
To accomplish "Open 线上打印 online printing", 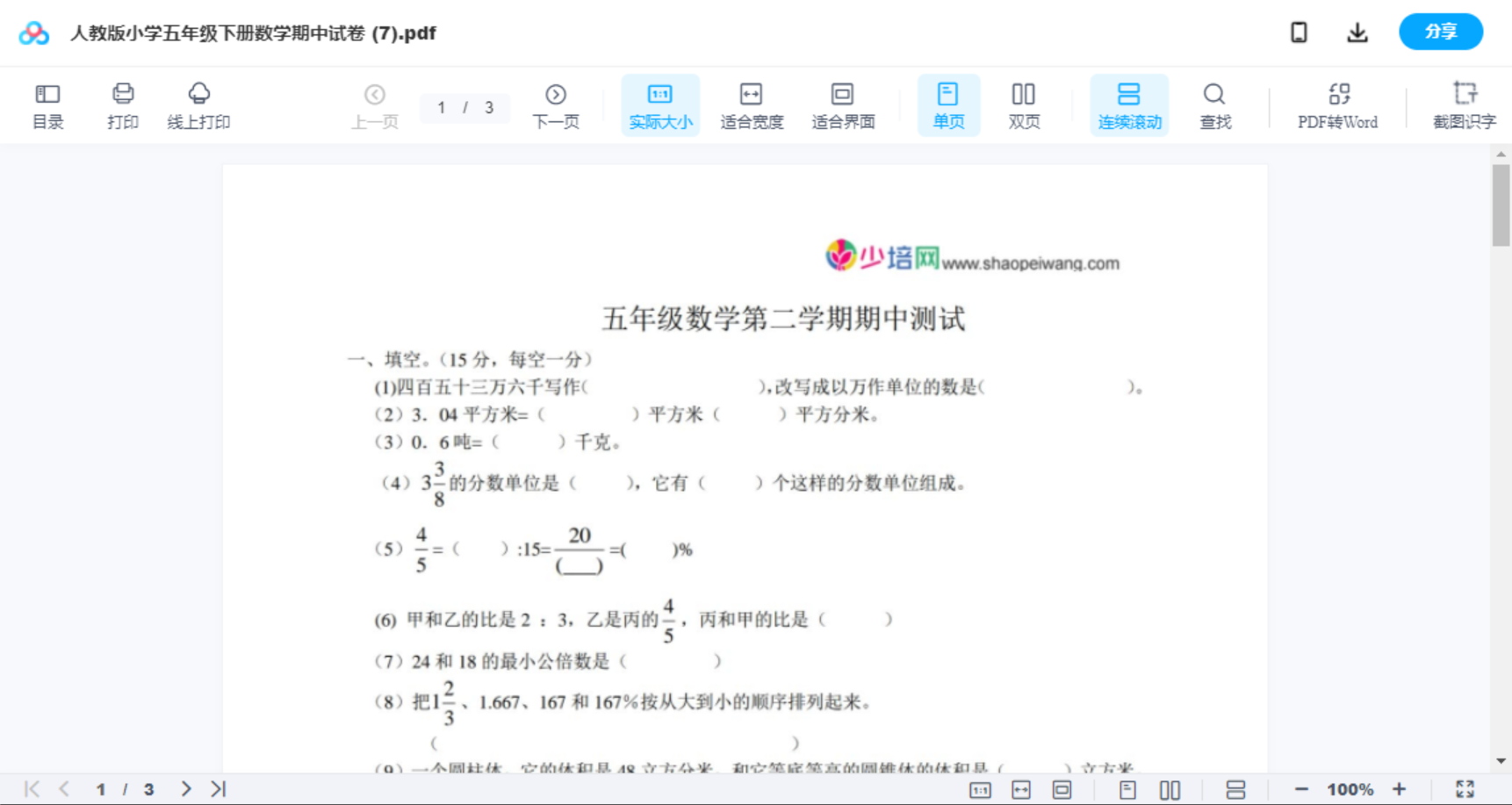I will tap(199, 104).
